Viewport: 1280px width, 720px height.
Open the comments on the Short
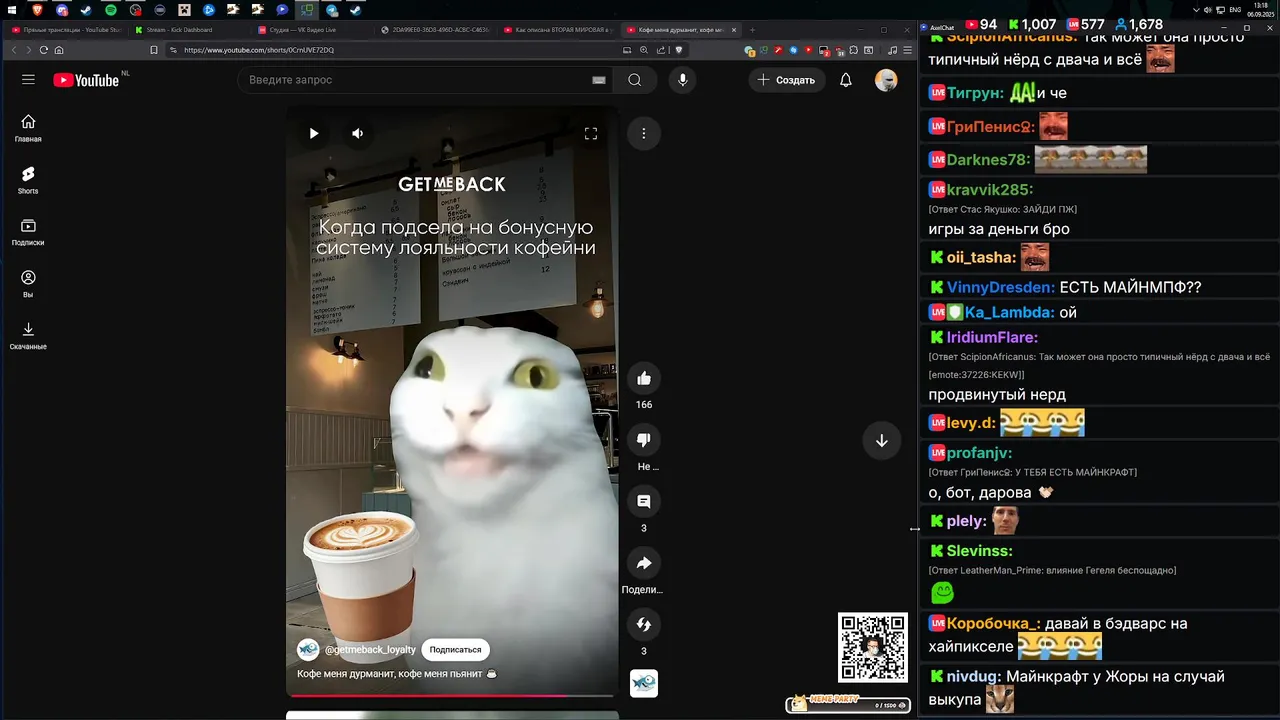pos(644,501)
